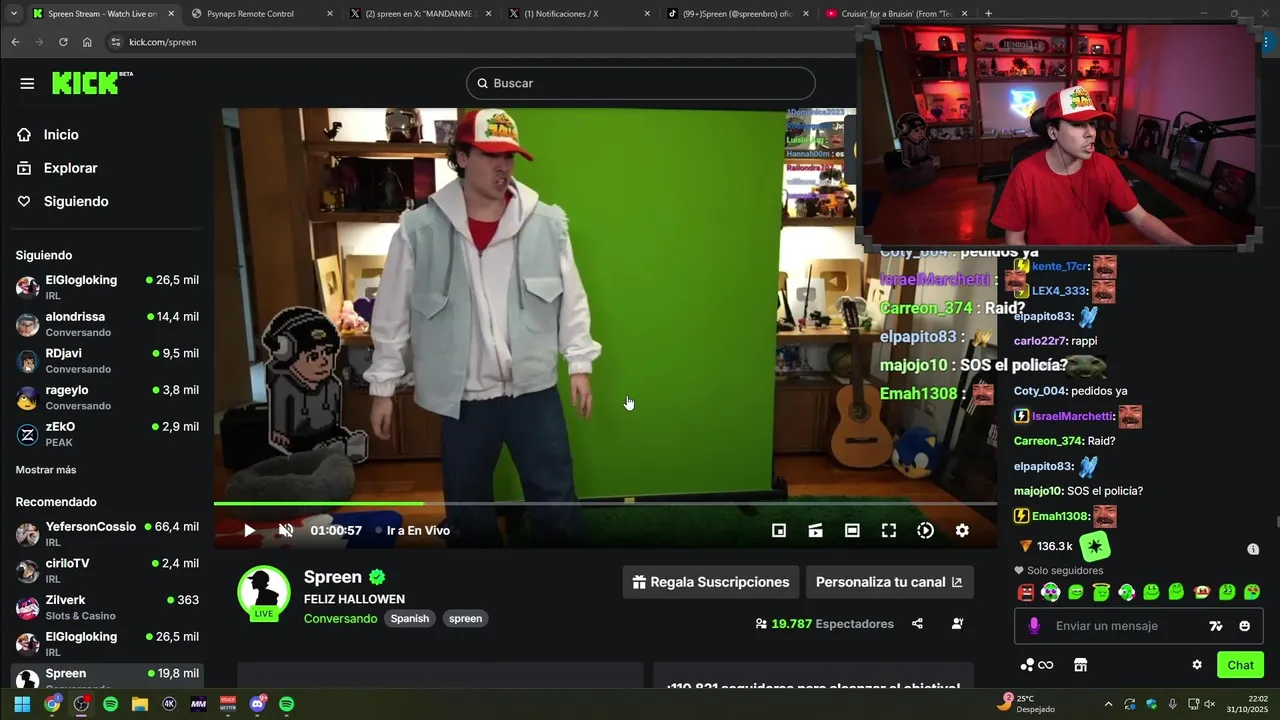Click the 7TV icon in chat input
Screen dimensions: 1280x720
[1216, 626]
